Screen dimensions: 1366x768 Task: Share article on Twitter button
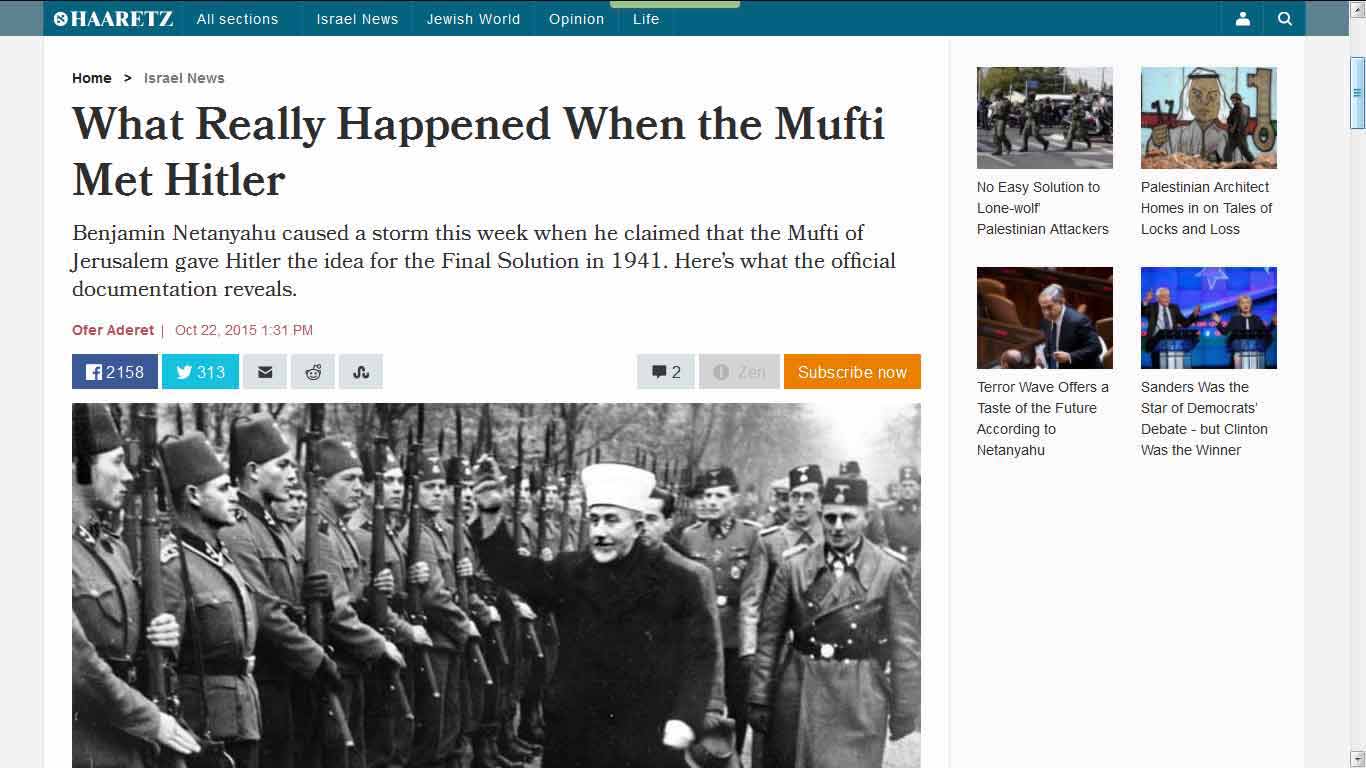(x=200, y=372)
